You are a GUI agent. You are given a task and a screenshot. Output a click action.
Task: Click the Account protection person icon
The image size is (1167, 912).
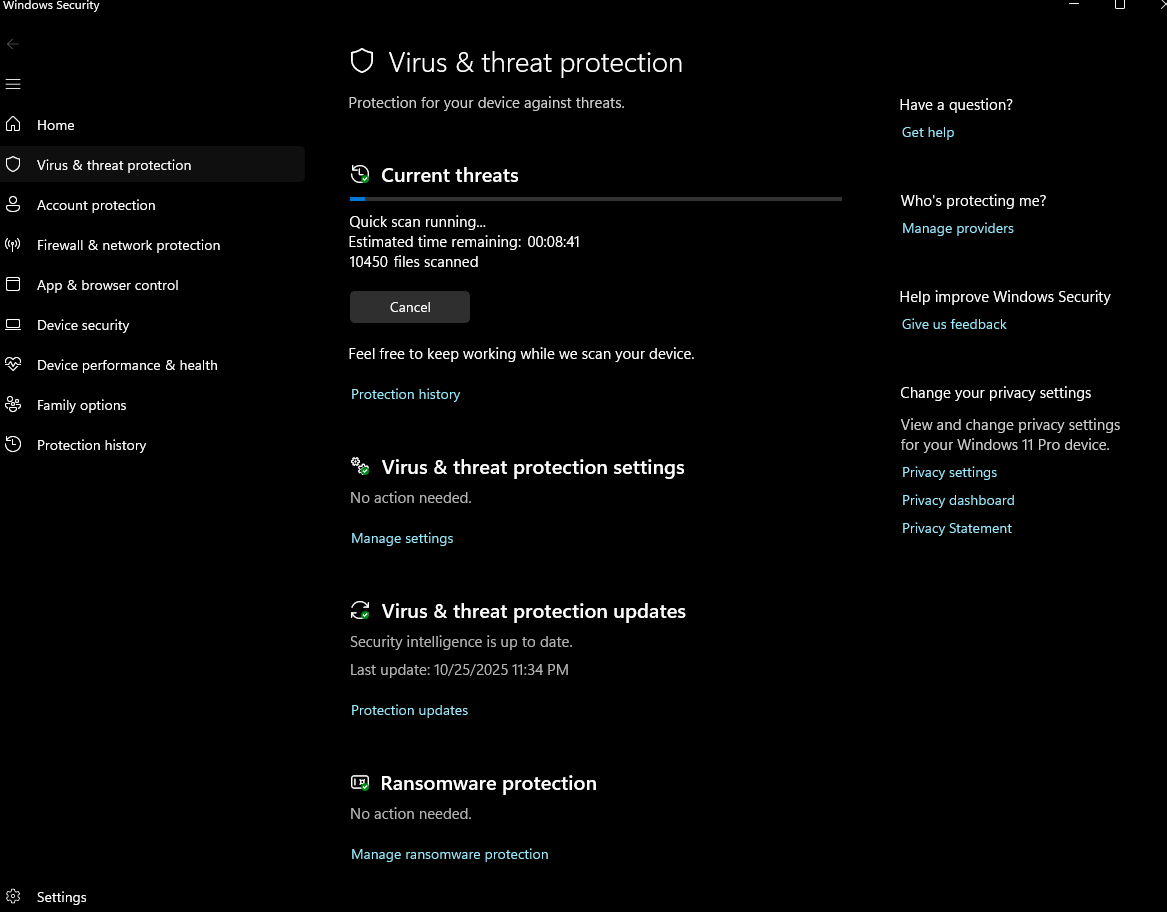13,205
